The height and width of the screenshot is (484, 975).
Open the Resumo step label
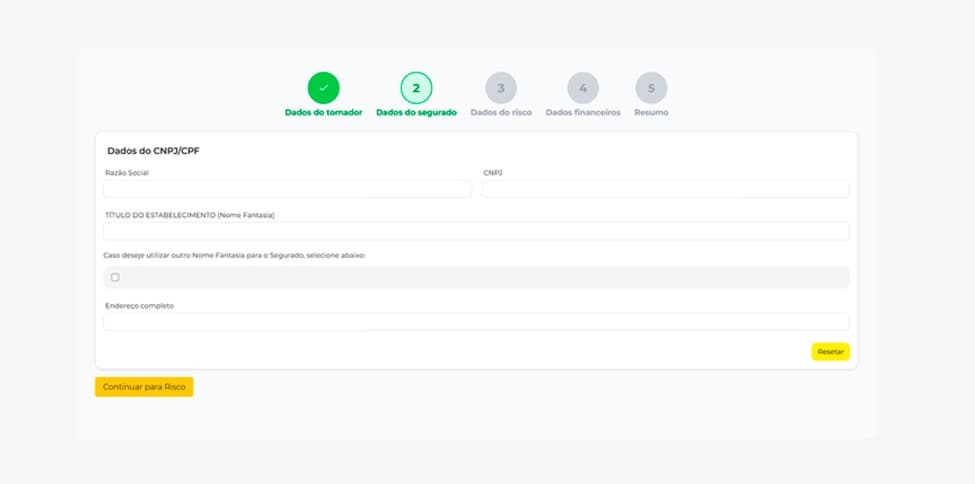651,113
